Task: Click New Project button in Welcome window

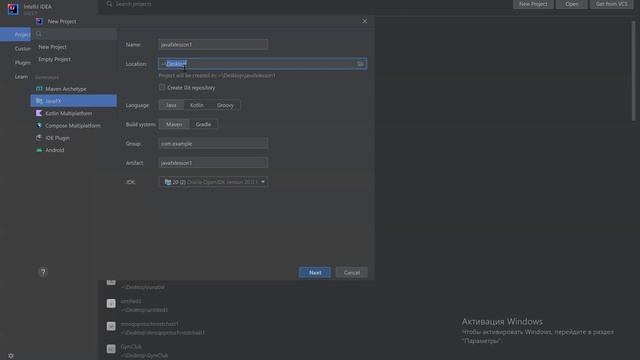Action: 533,4
